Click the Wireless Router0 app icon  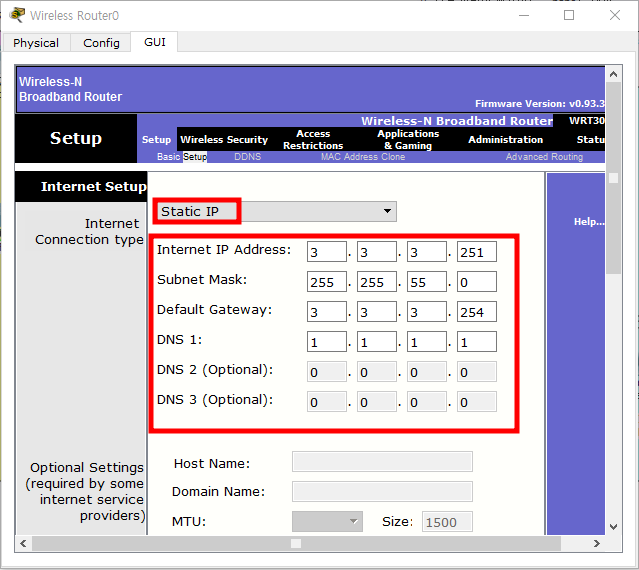17,15
